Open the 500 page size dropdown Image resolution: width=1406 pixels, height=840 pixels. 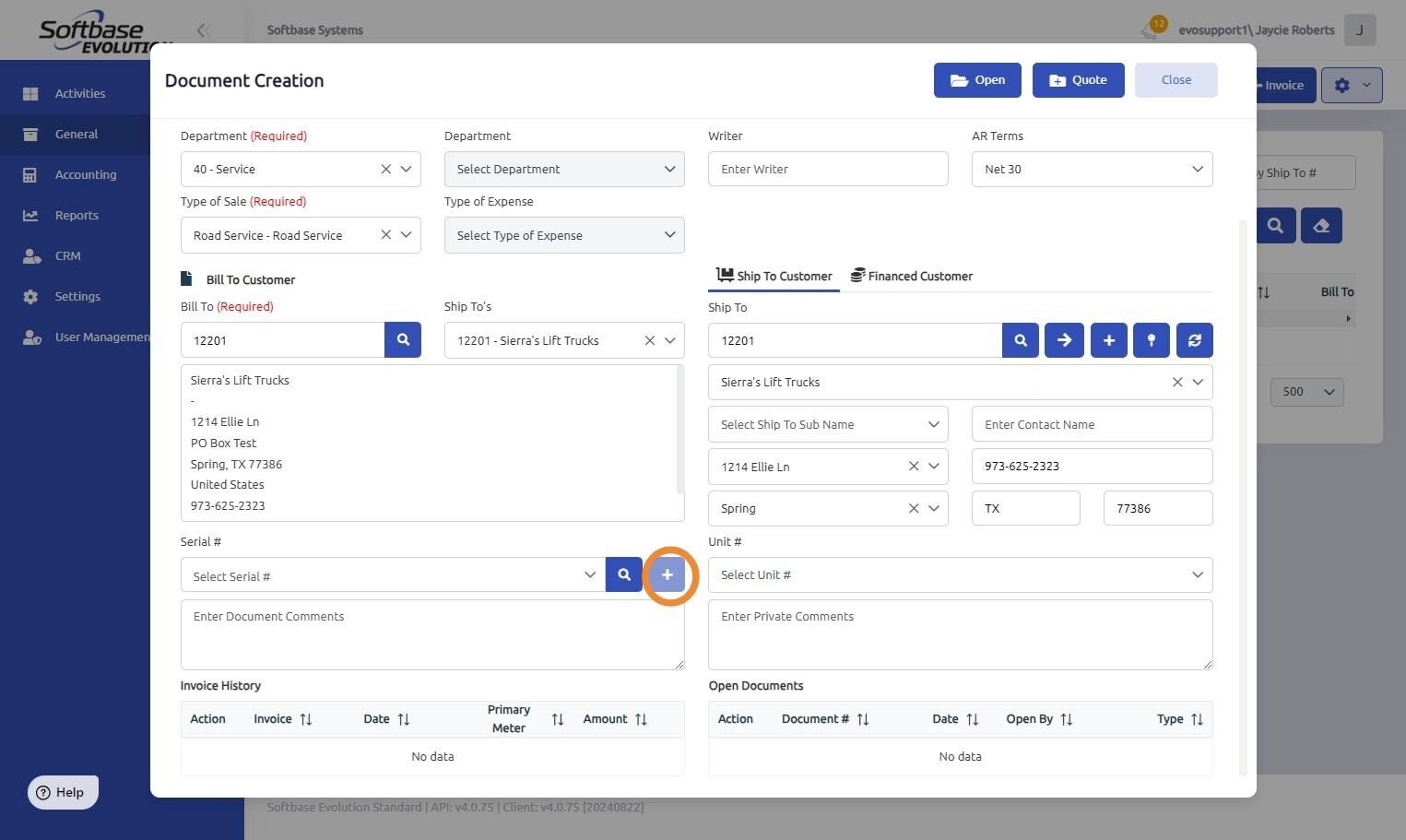click(x=1307, y=392)
